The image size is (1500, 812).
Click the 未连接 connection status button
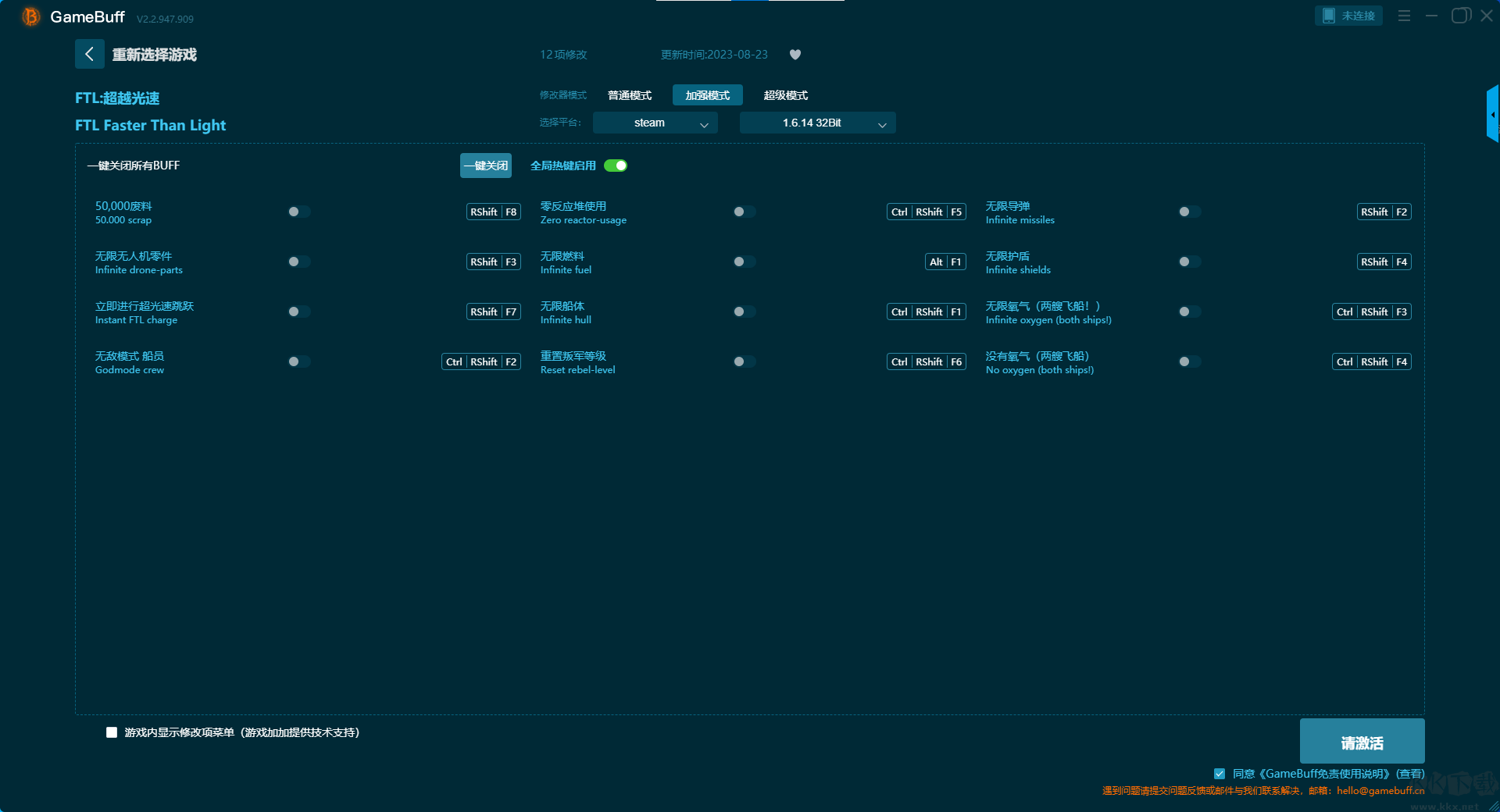pyautogui.click(x=1349, y=16)
